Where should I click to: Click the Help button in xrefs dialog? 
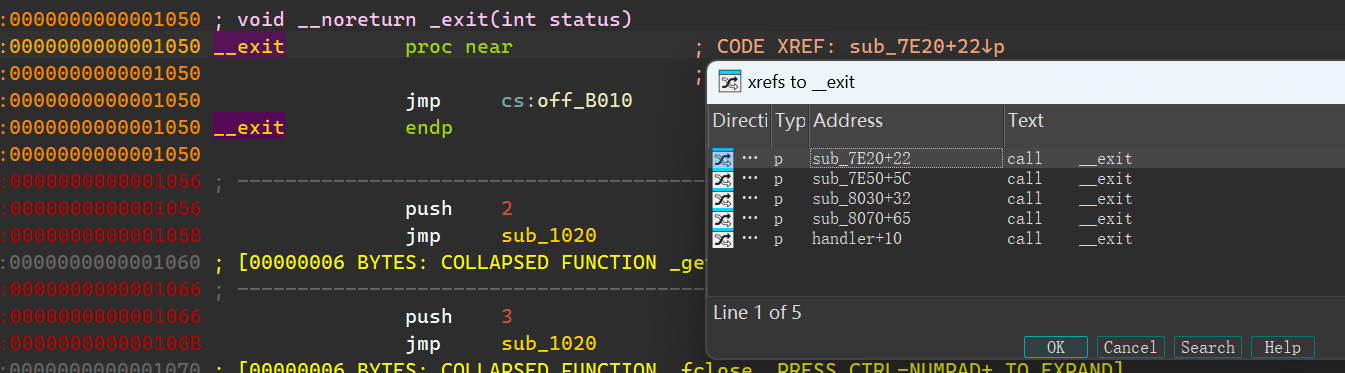click(x=1282, y=347)
